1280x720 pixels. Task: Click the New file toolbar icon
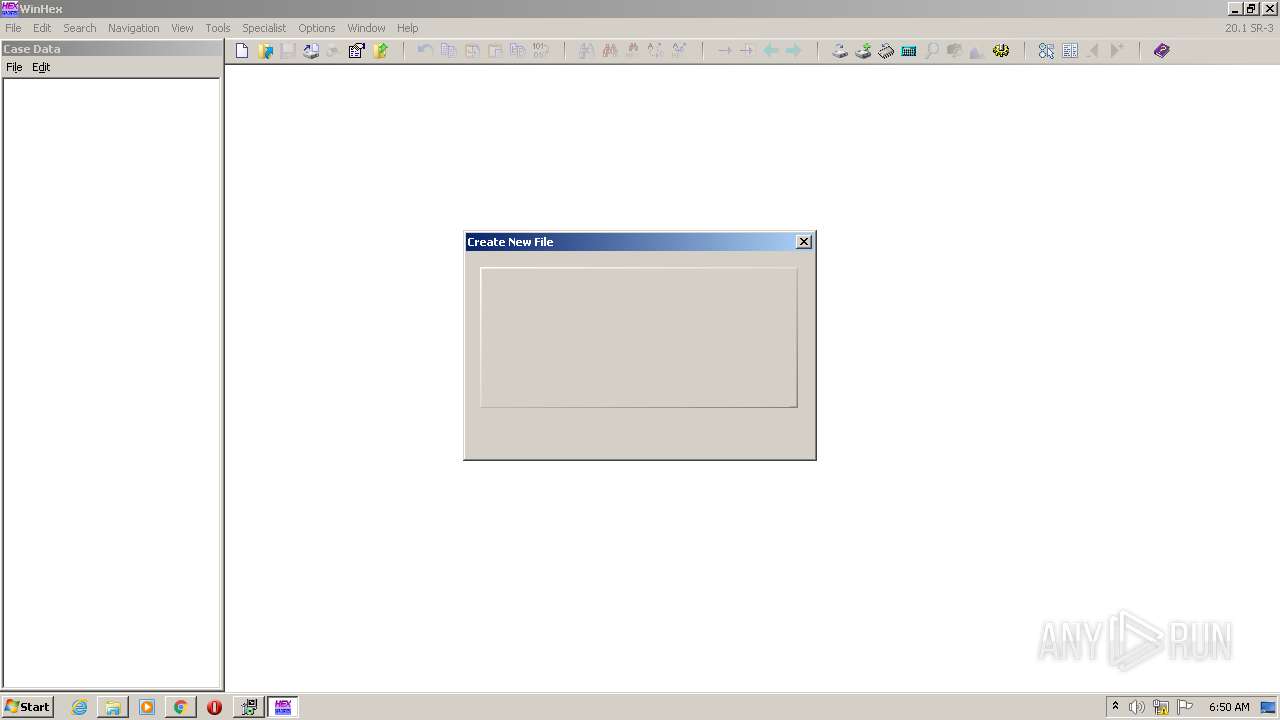tap(242, 51)
